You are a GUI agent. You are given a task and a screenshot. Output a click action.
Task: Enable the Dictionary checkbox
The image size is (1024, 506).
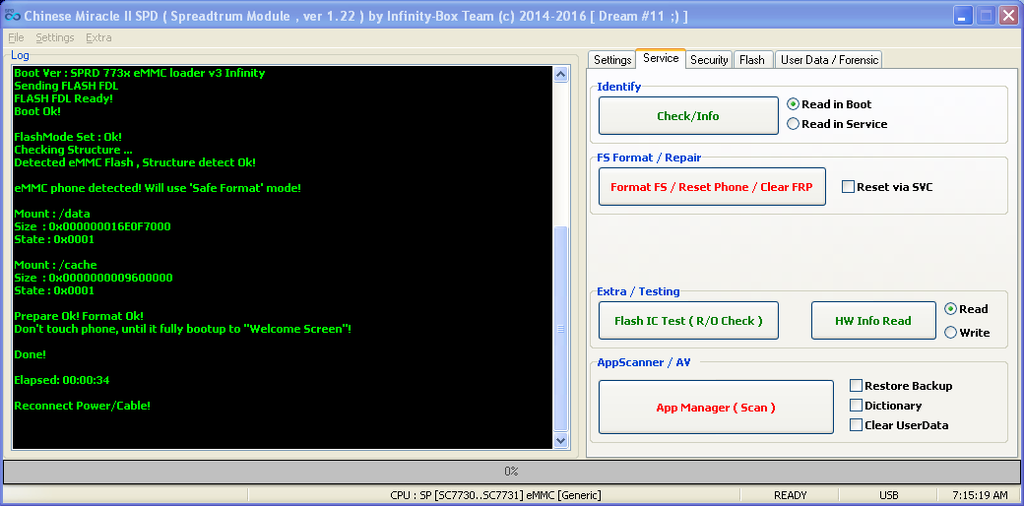pos(856,406)
